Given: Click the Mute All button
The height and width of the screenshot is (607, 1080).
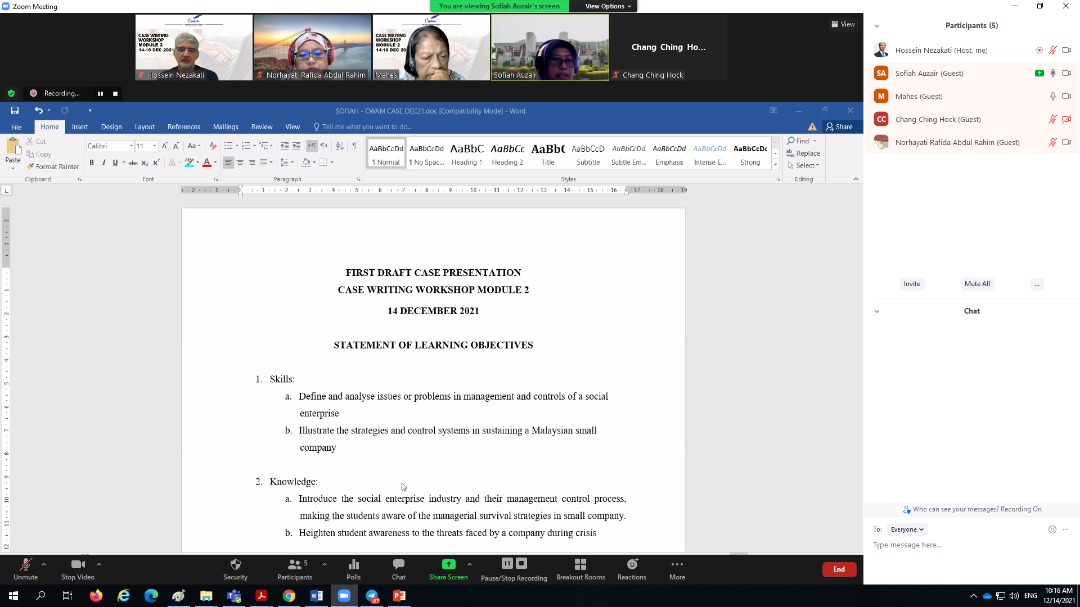Looking at the screenshot, I should (977, 284).
